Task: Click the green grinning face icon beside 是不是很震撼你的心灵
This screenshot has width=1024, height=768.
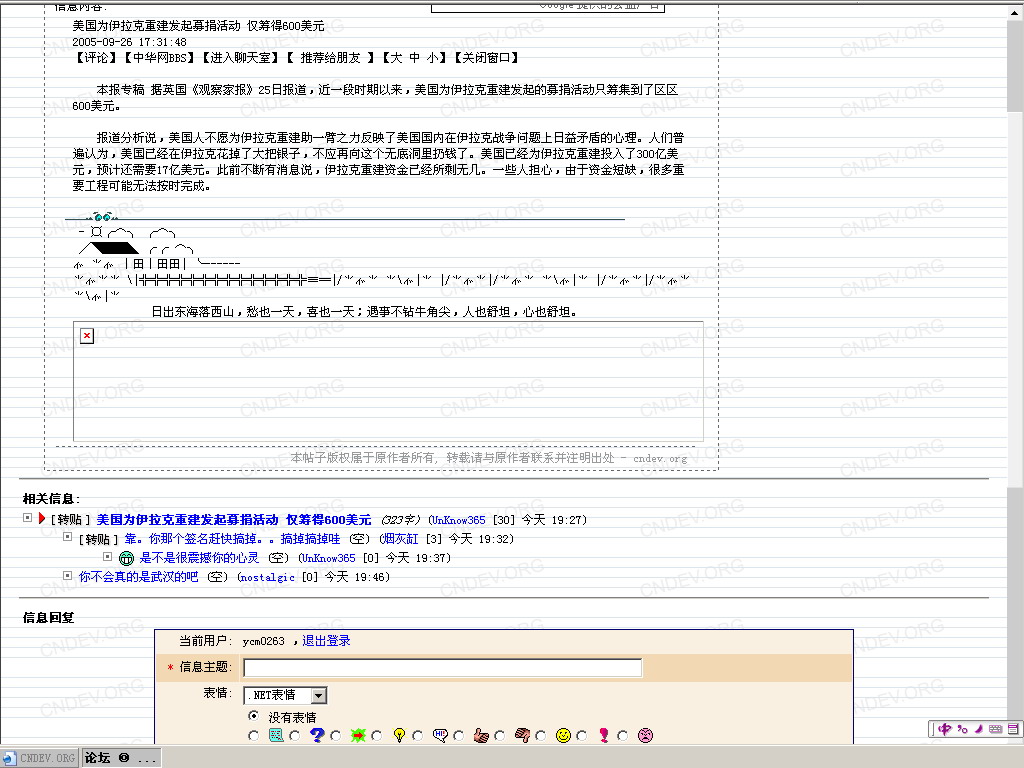Action: (126, 558)
